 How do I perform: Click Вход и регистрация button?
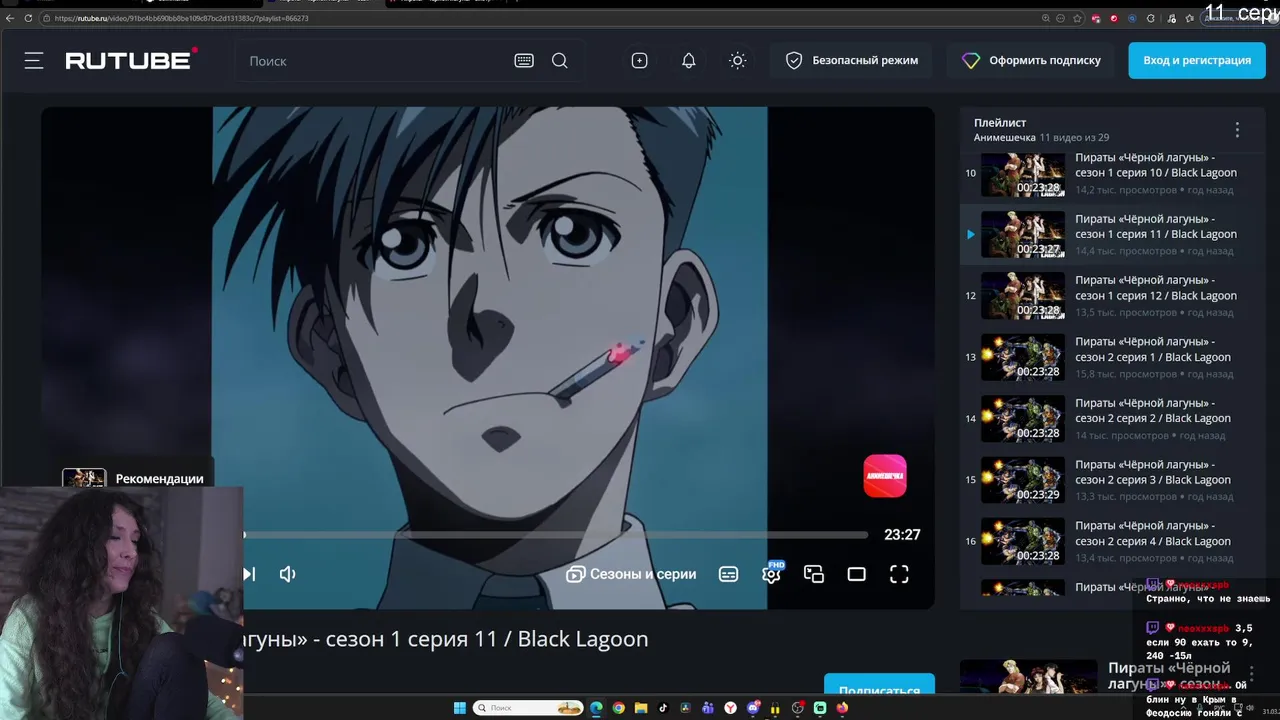pos(1197,61)
